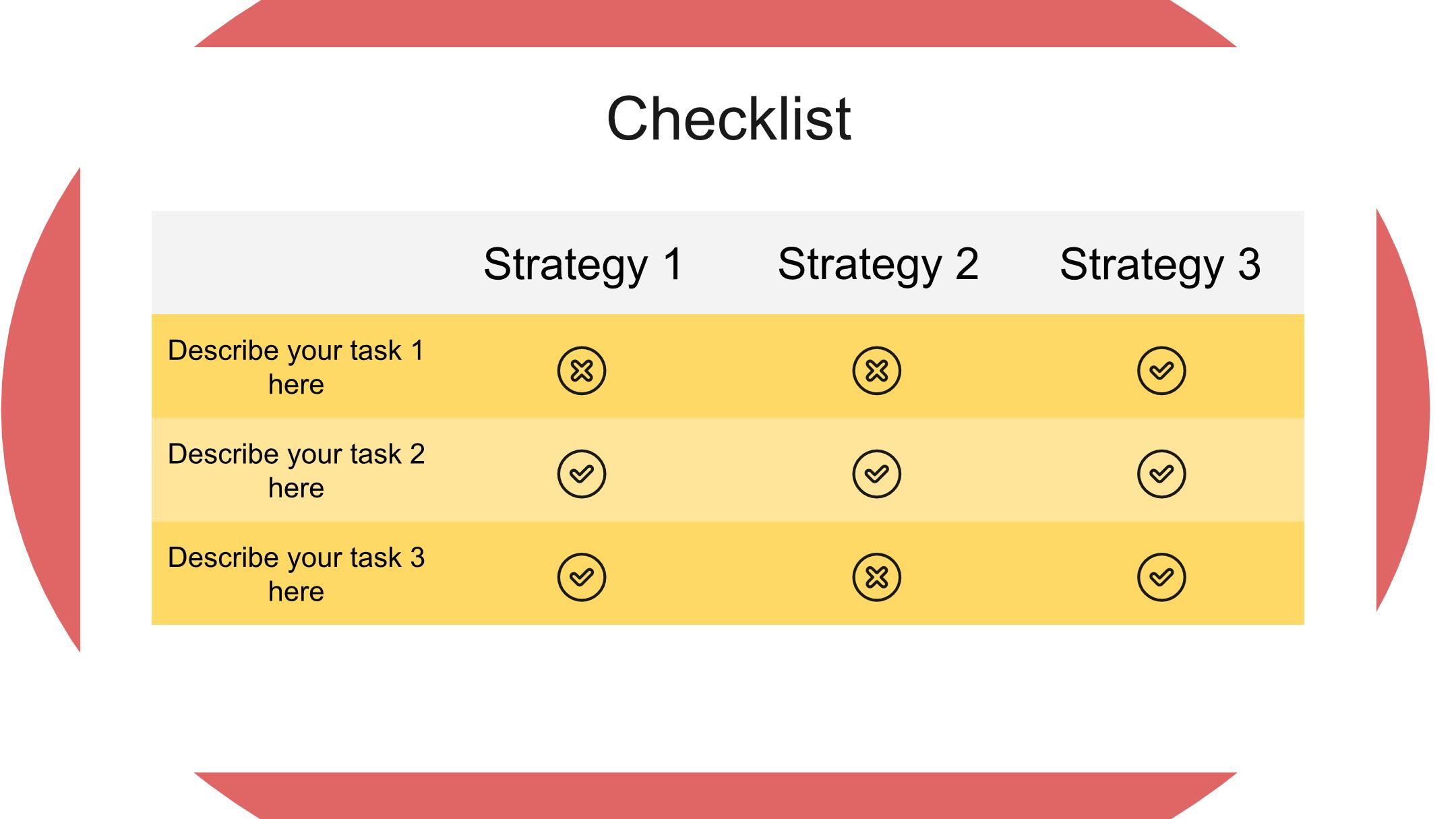The image size is (1456, 819).
Task: Click the Strategy 3 column header
Action: tap(1160, 264)
